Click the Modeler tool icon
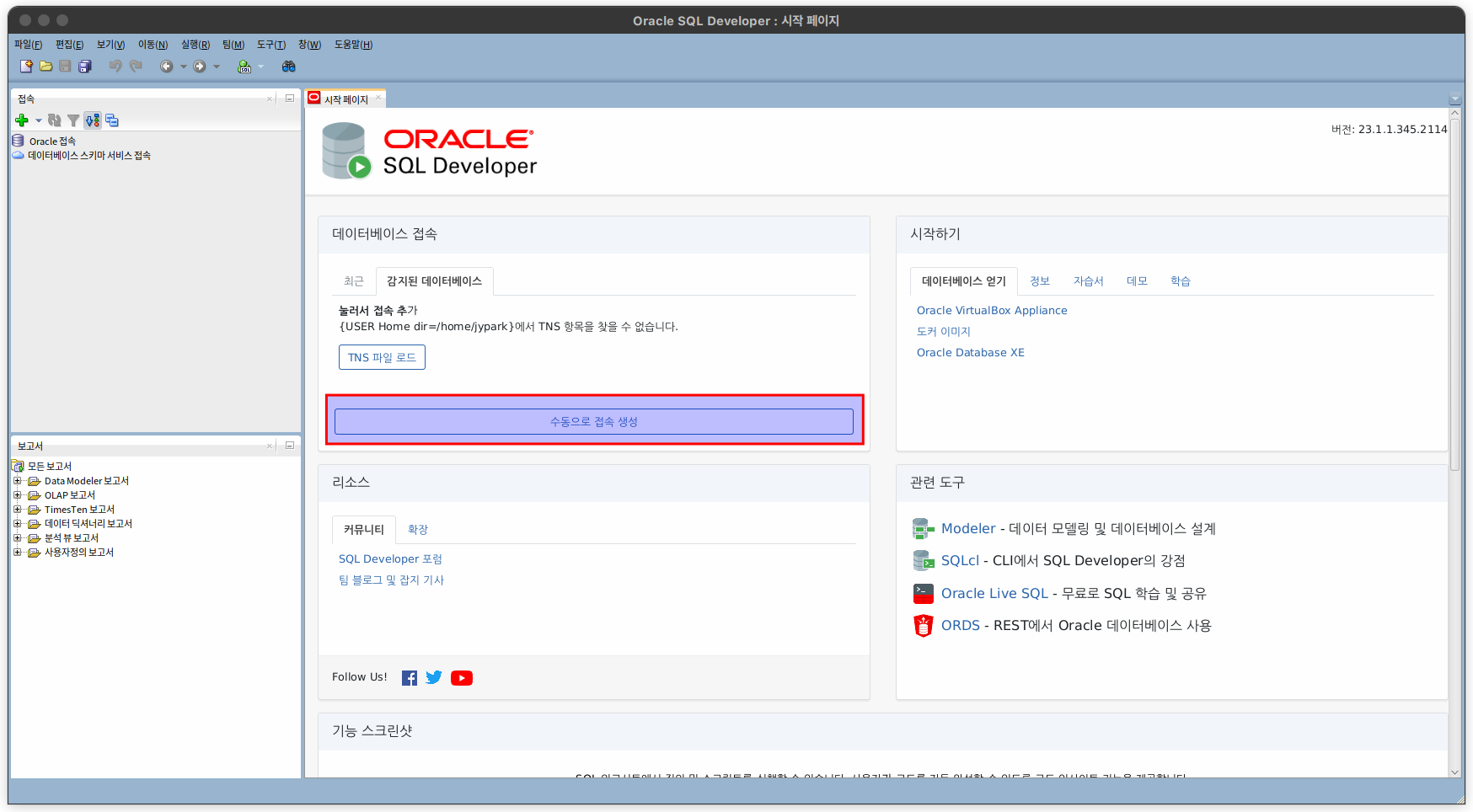 [x=924, y=529]
